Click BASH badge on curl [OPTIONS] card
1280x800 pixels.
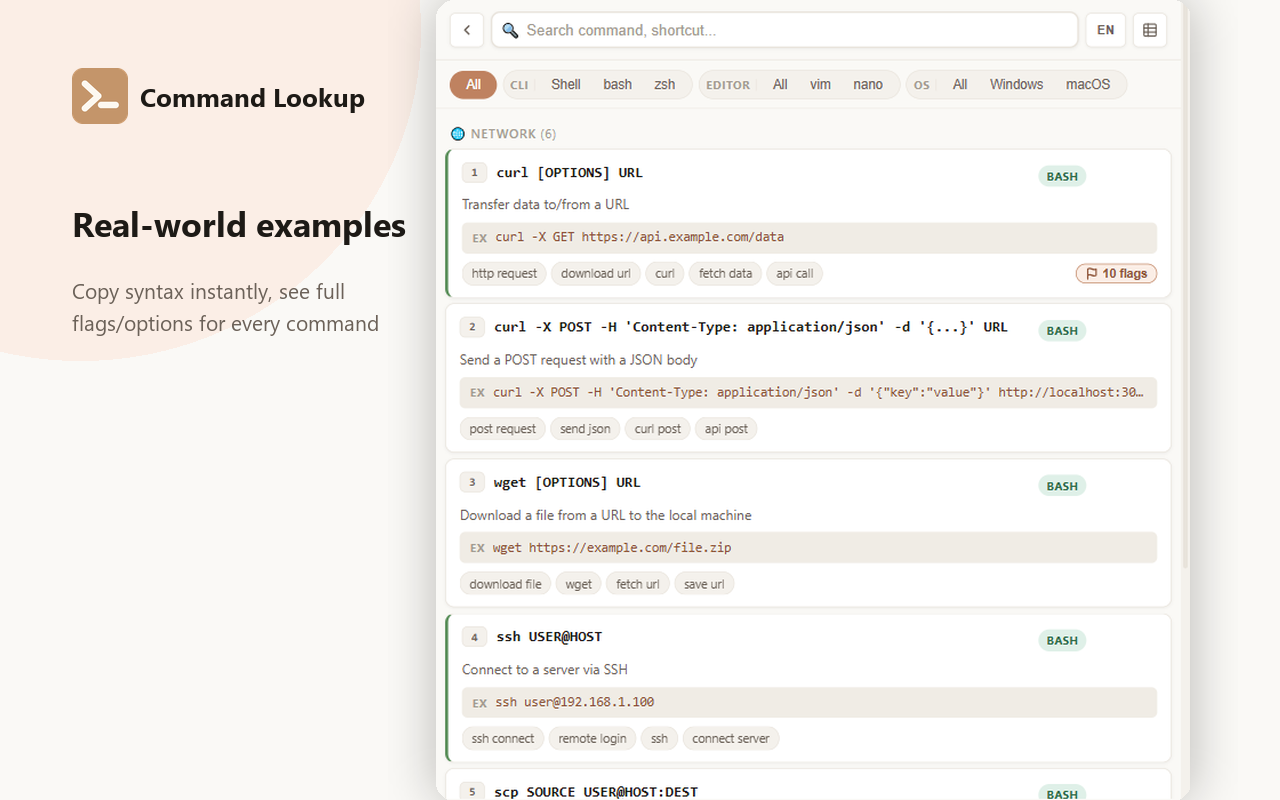(x=1062, y=177)
